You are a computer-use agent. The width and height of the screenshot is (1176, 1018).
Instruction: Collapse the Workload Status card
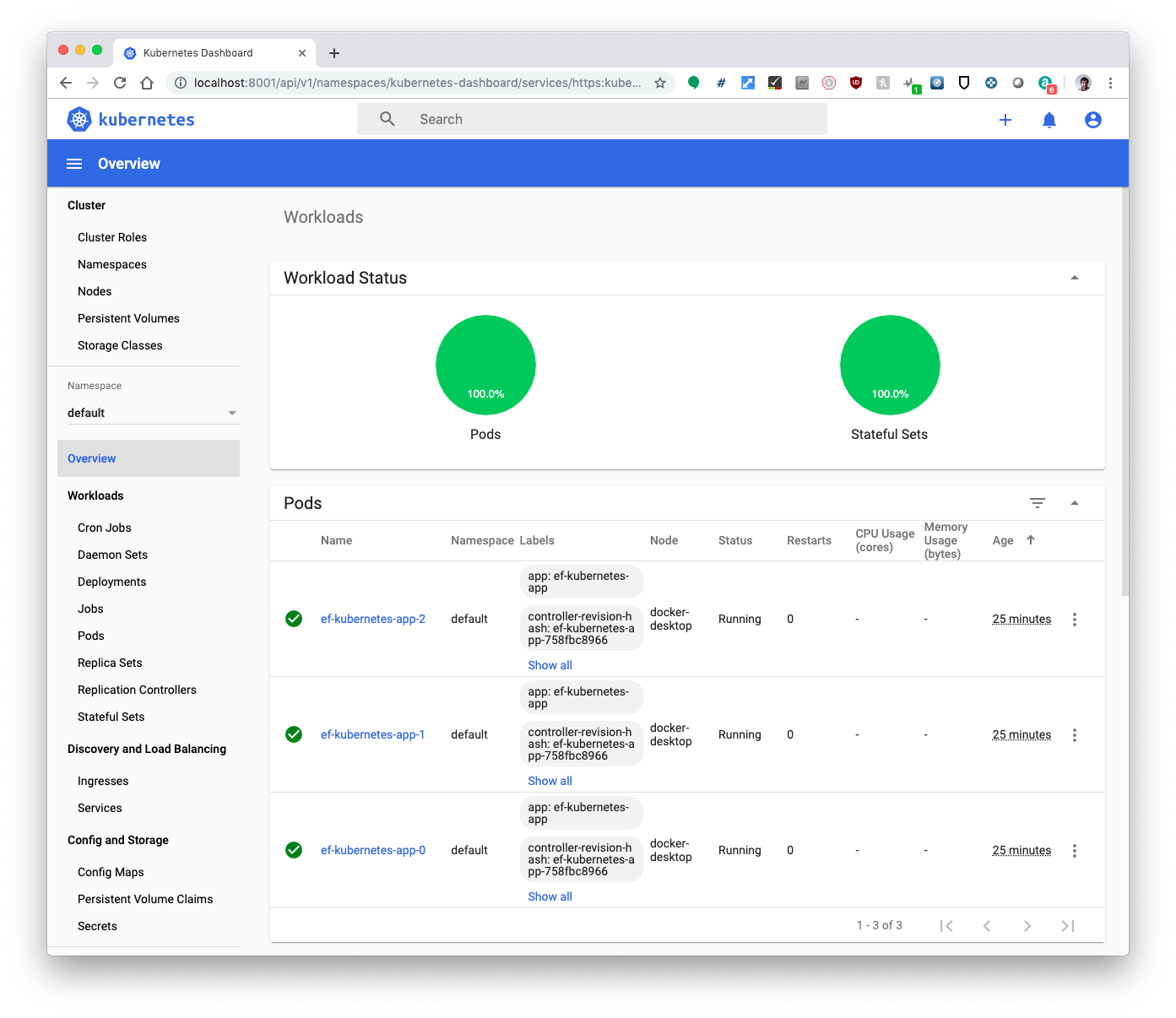pos(1075,278)
